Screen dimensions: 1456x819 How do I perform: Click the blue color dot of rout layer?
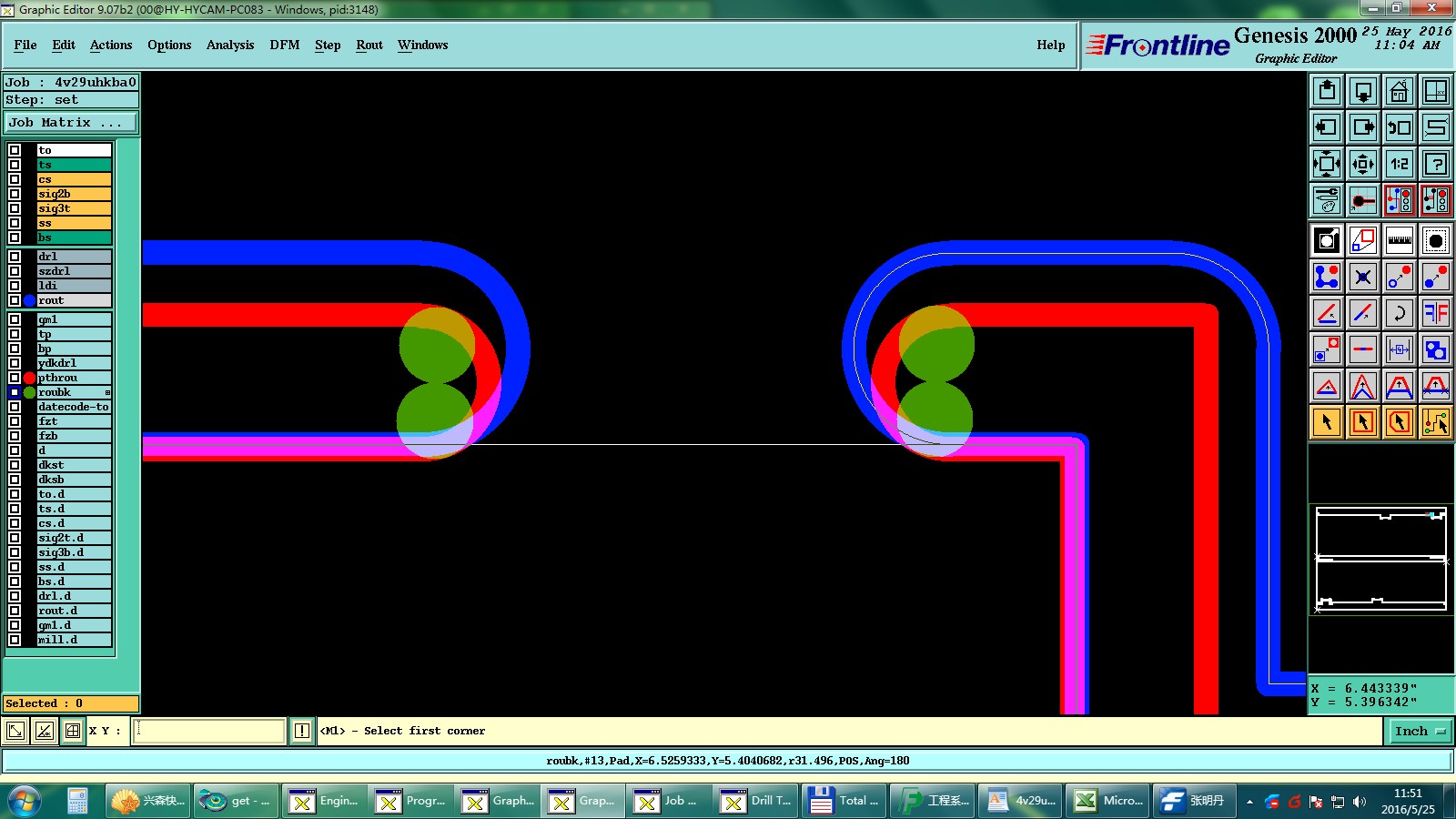[x=29, y=300]
